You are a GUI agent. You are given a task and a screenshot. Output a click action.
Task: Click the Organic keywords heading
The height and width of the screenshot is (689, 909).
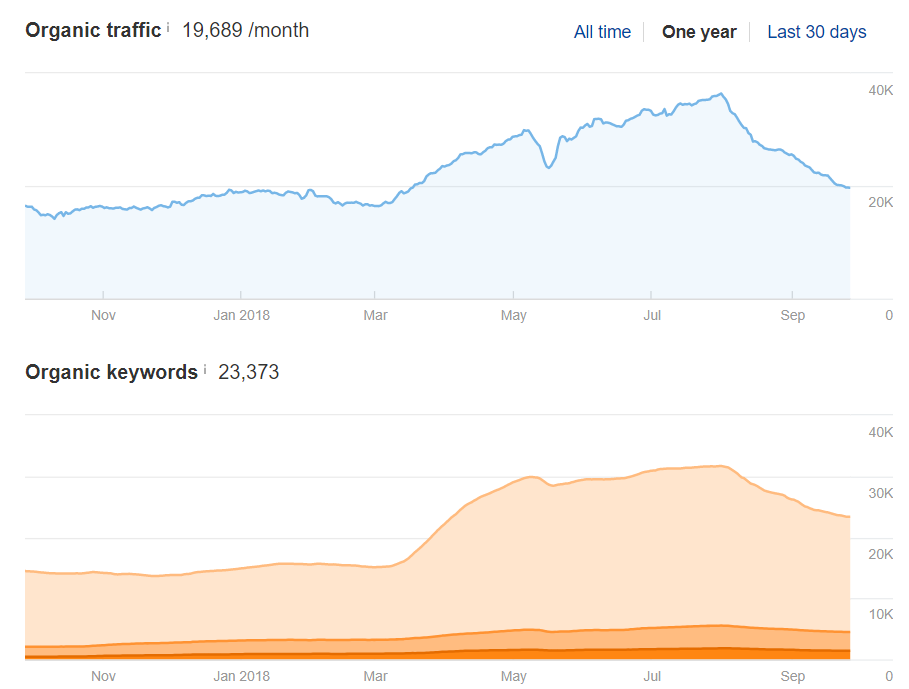(x=112, y=372)
